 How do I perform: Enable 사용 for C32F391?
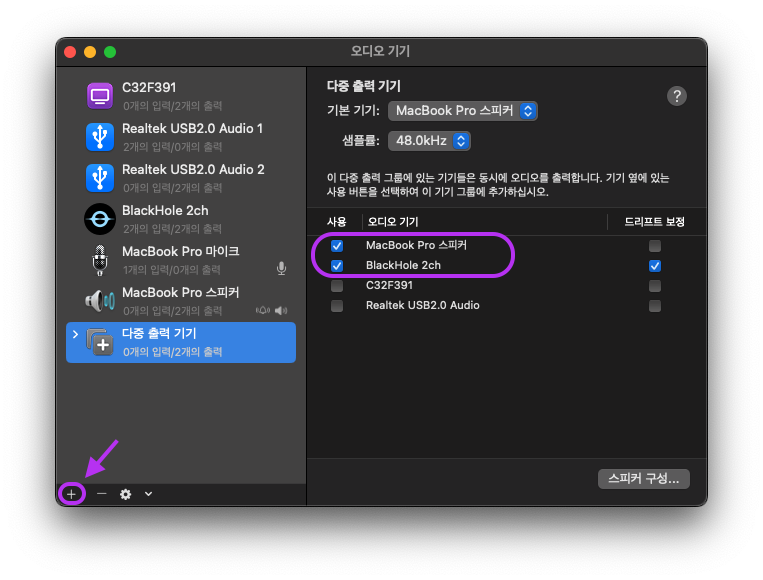click(337, 286)
